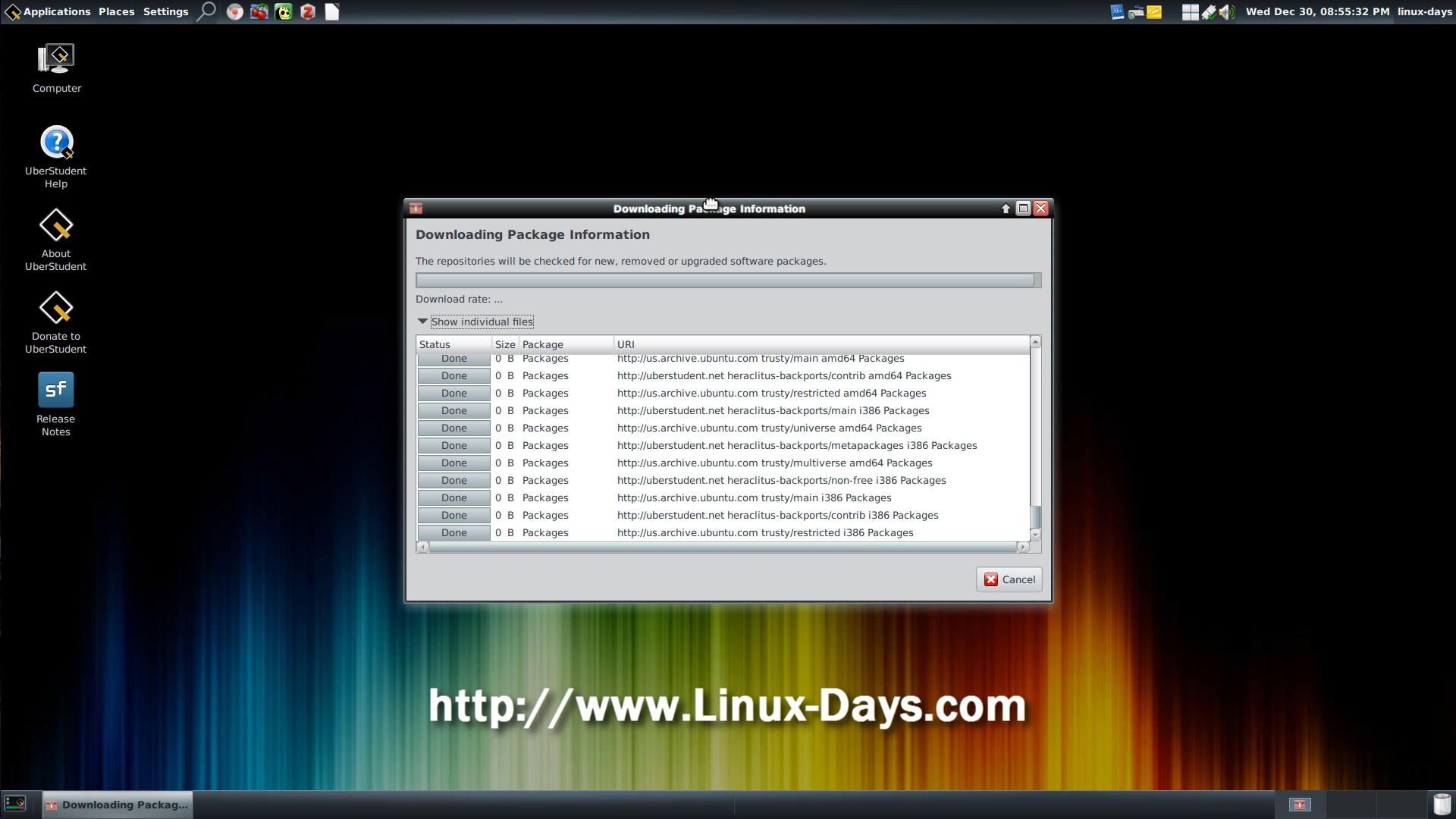Click the shade (up arrow) titlebar button
Screen dimensions: 1456x819
(x=1006, y=209)
